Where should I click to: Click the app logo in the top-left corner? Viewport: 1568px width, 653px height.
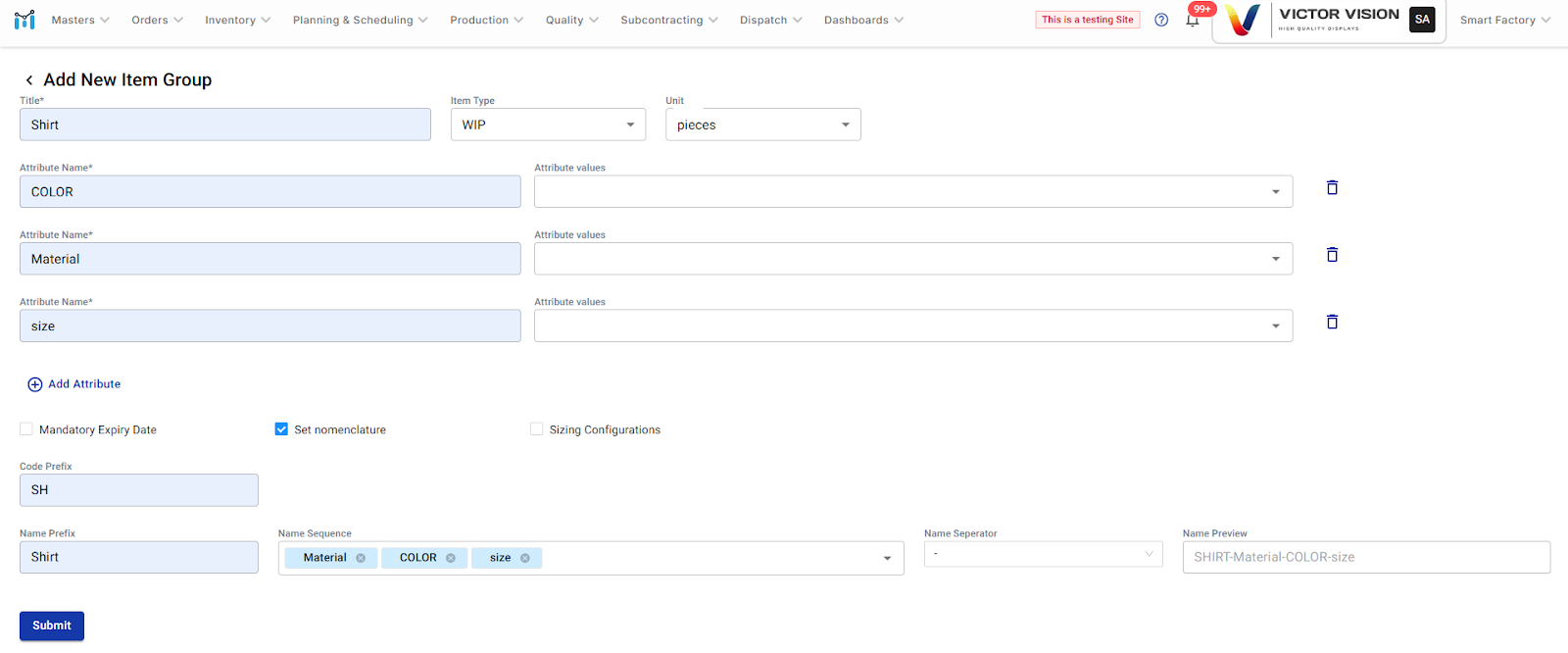click(x=24, y=20)
